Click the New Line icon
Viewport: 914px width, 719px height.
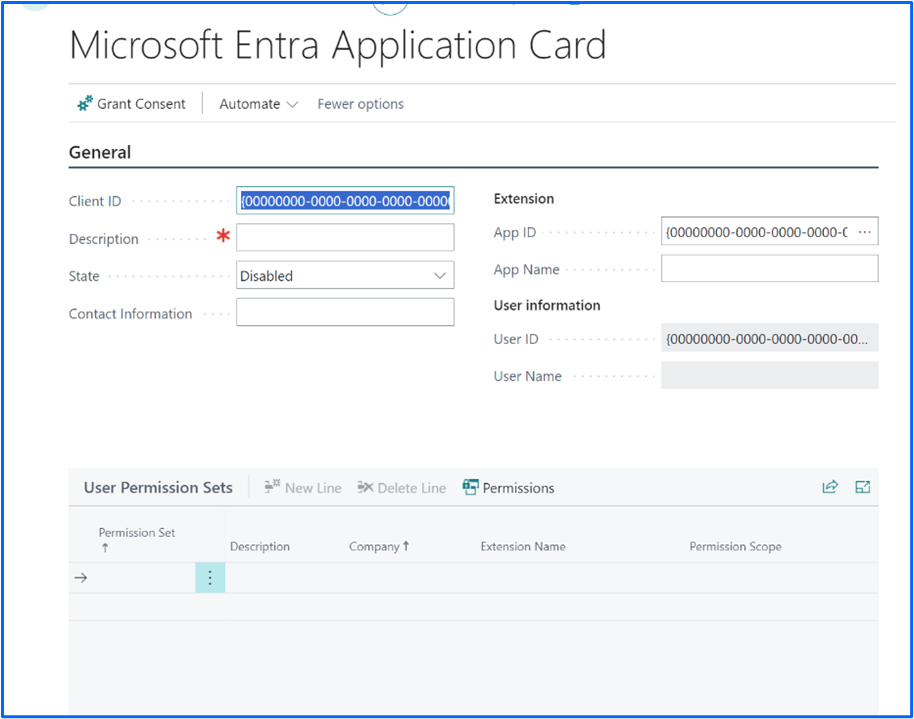(272, 486)
